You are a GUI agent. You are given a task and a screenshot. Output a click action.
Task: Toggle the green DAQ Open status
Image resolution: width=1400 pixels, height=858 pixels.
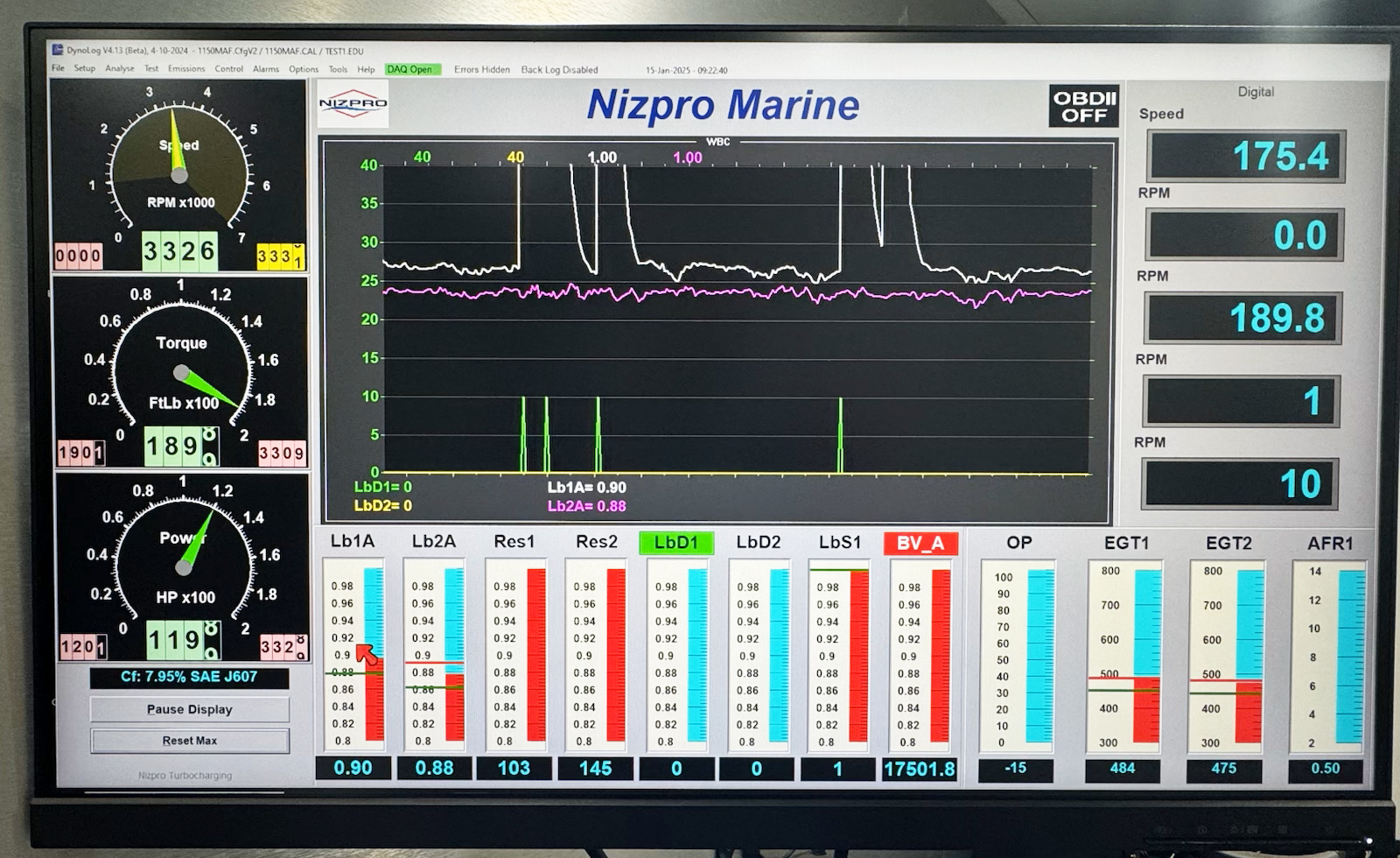tap(412, 69)
